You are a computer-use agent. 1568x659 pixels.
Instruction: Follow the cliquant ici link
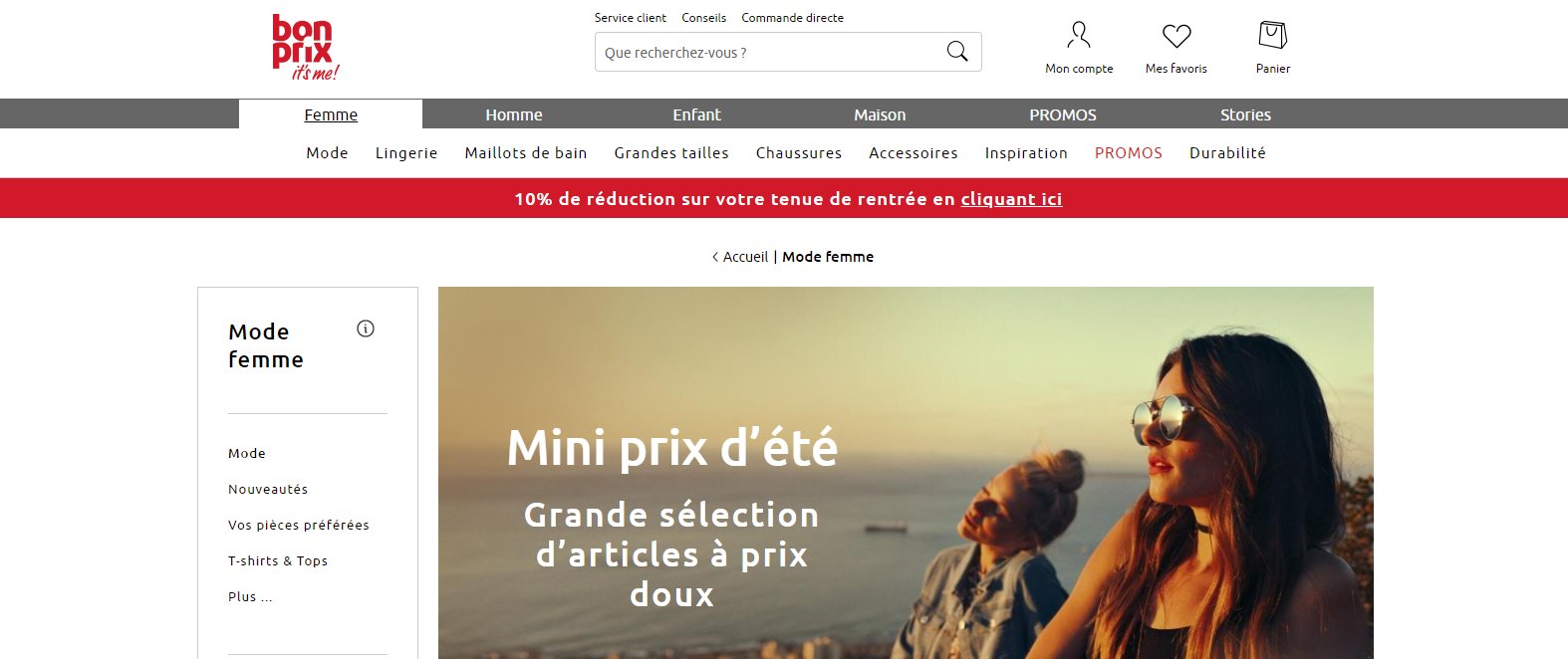coord(1011,199)
